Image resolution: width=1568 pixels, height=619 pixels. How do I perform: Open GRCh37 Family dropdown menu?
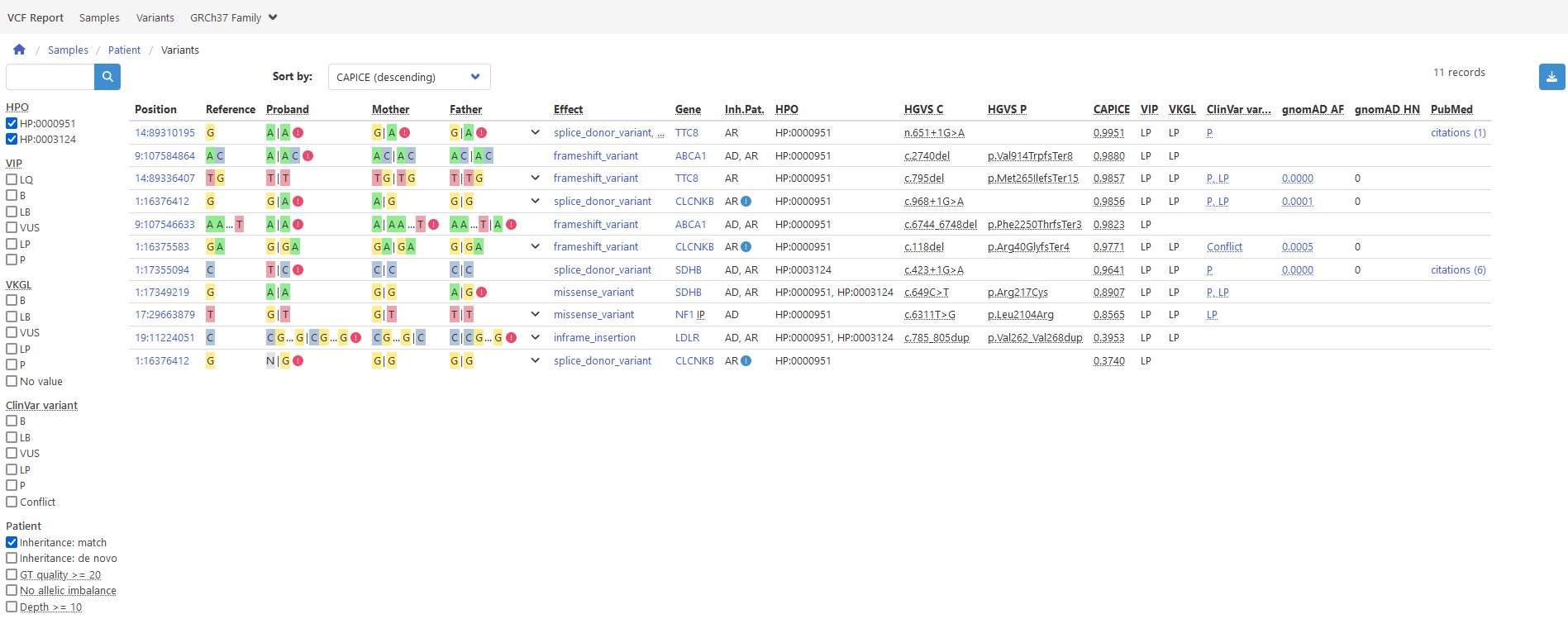click(233, 17)
